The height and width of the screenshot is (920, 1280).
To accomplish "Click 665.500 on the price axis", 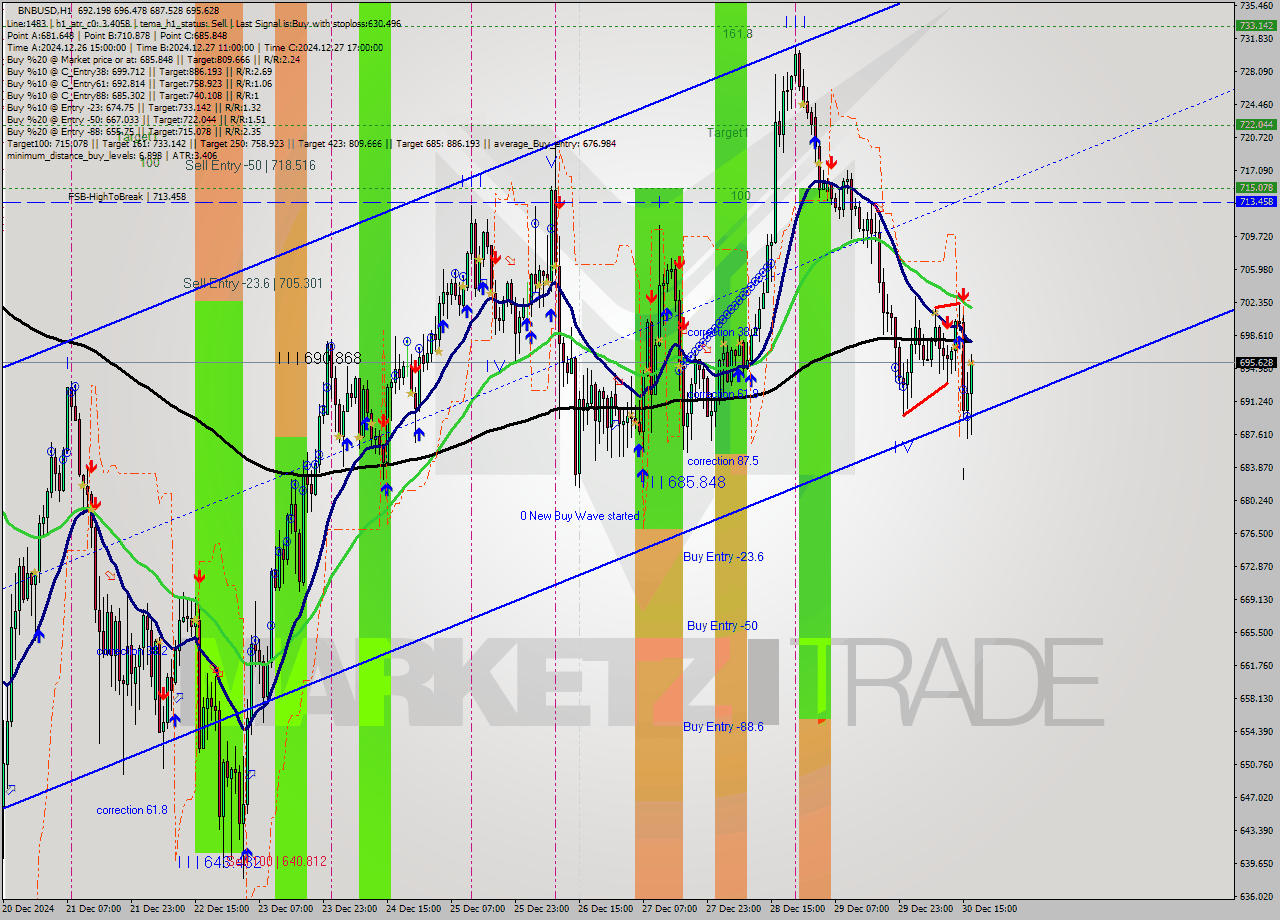I will (x=1256, y=632).
